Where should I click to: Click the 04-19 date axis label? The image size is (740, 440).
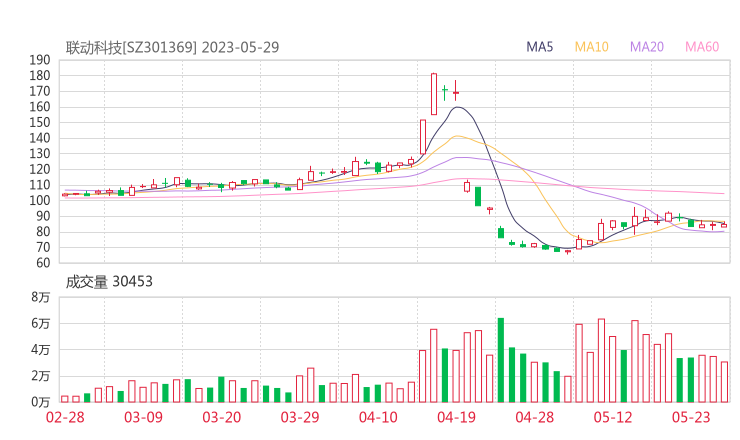coord(456,417)
